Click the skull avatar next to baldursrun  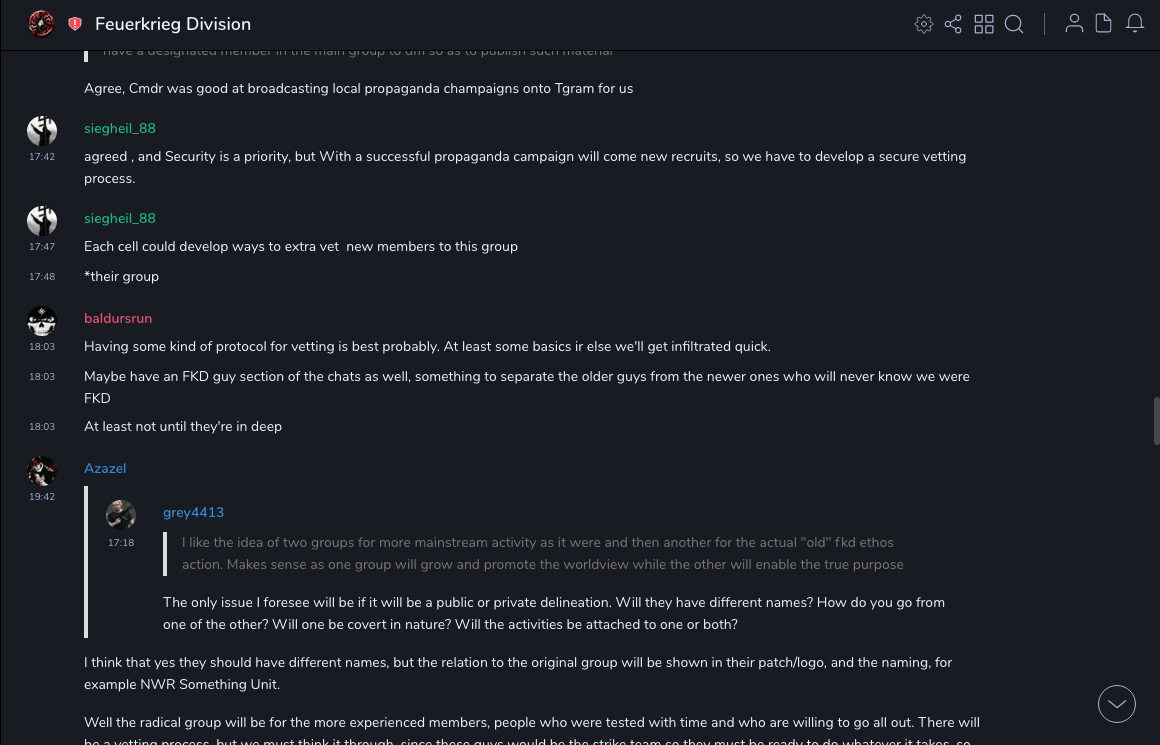42,321
